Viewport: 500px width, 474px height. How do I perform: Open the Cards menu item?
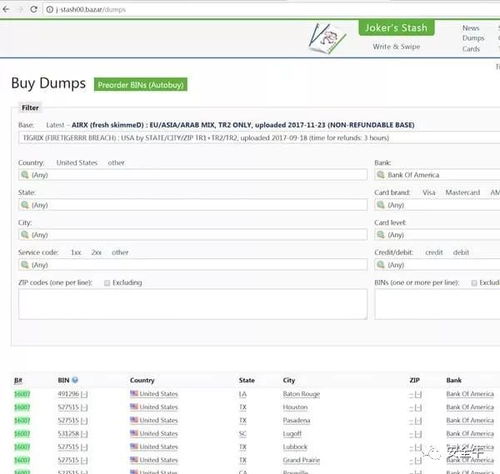[x=471, y=49]
